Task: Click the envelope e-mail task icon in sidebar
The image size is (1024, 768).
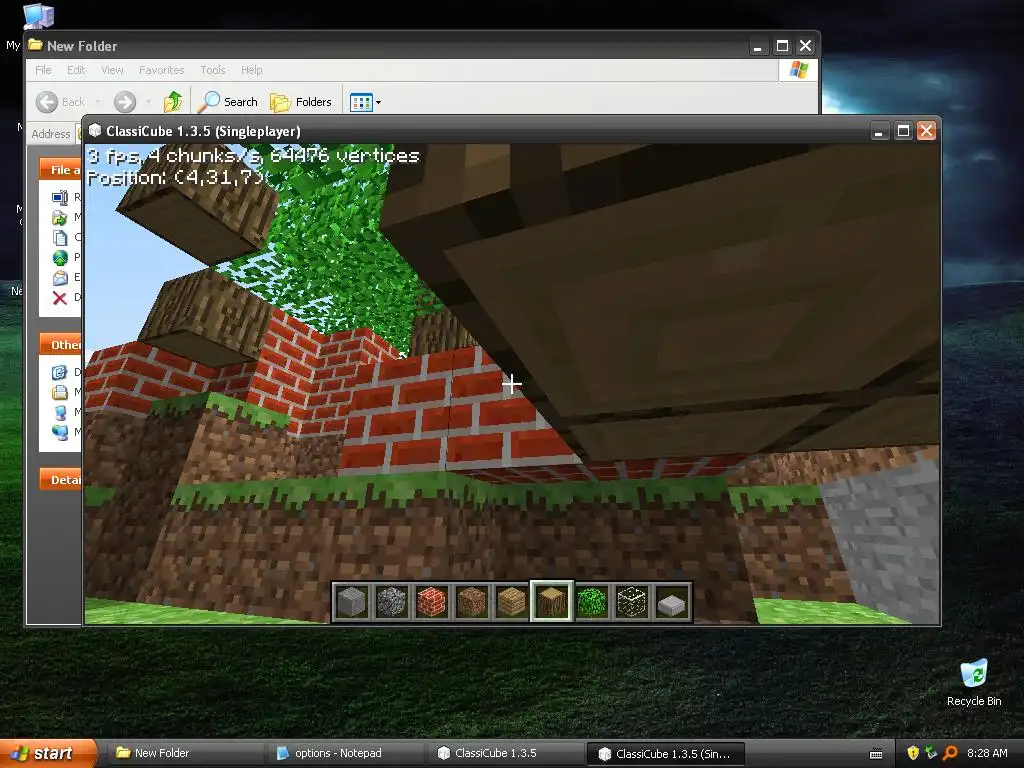Action: pyautogui.click(x=60, y=278)
